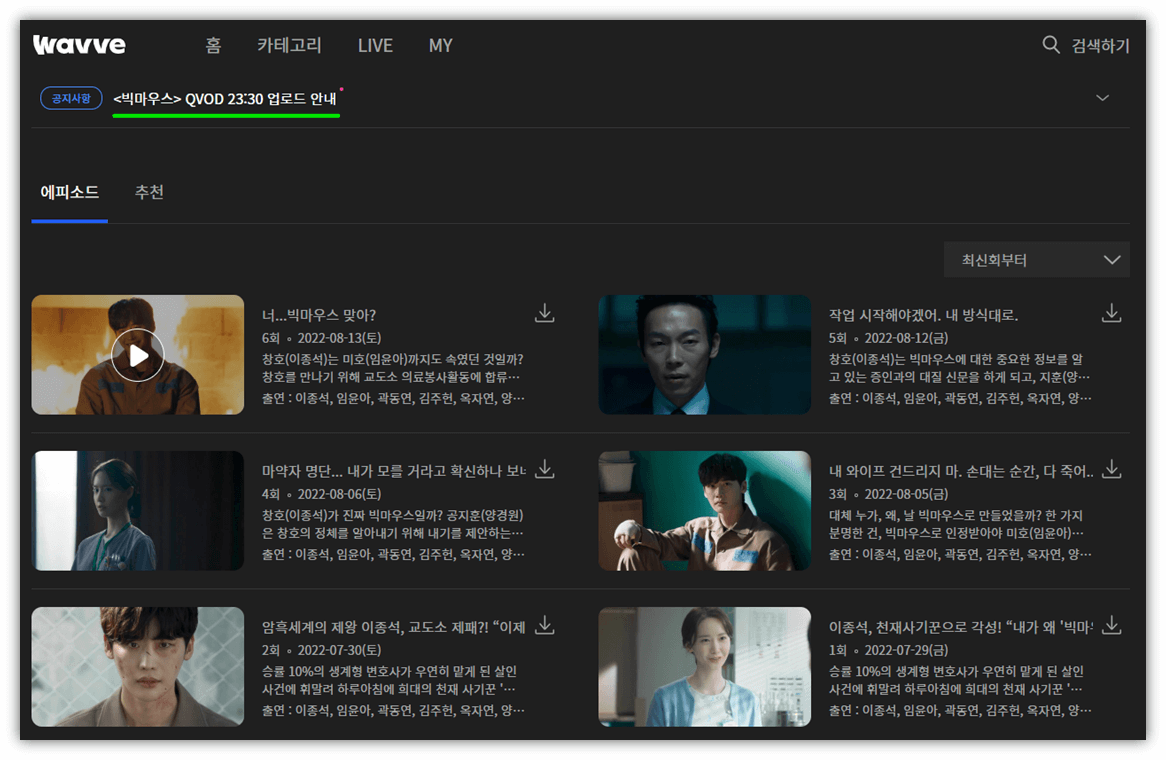Download episode 3 내 와이프 건드리지 마

[x=1111, y=468]
